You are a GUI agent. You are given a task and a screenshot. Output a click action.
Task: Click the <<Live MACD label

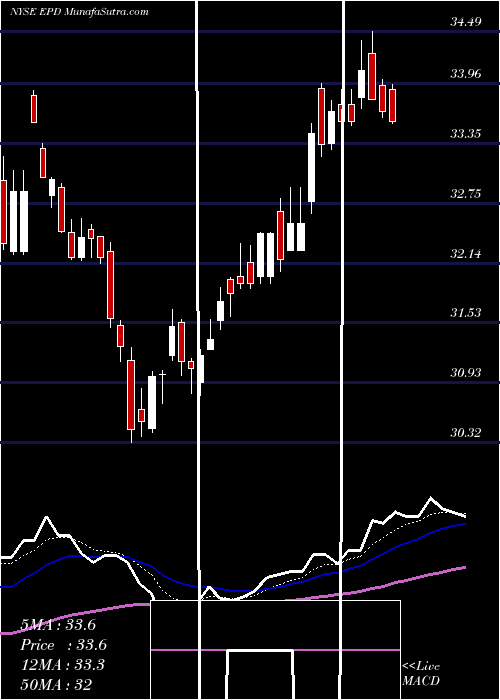[x=421, y=674]
